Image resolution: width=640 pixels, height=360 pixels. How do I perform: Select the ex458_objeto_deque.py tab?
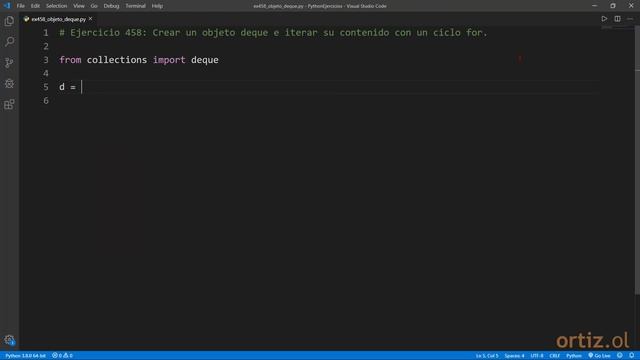pyautogui.click(x=58, y=19)
